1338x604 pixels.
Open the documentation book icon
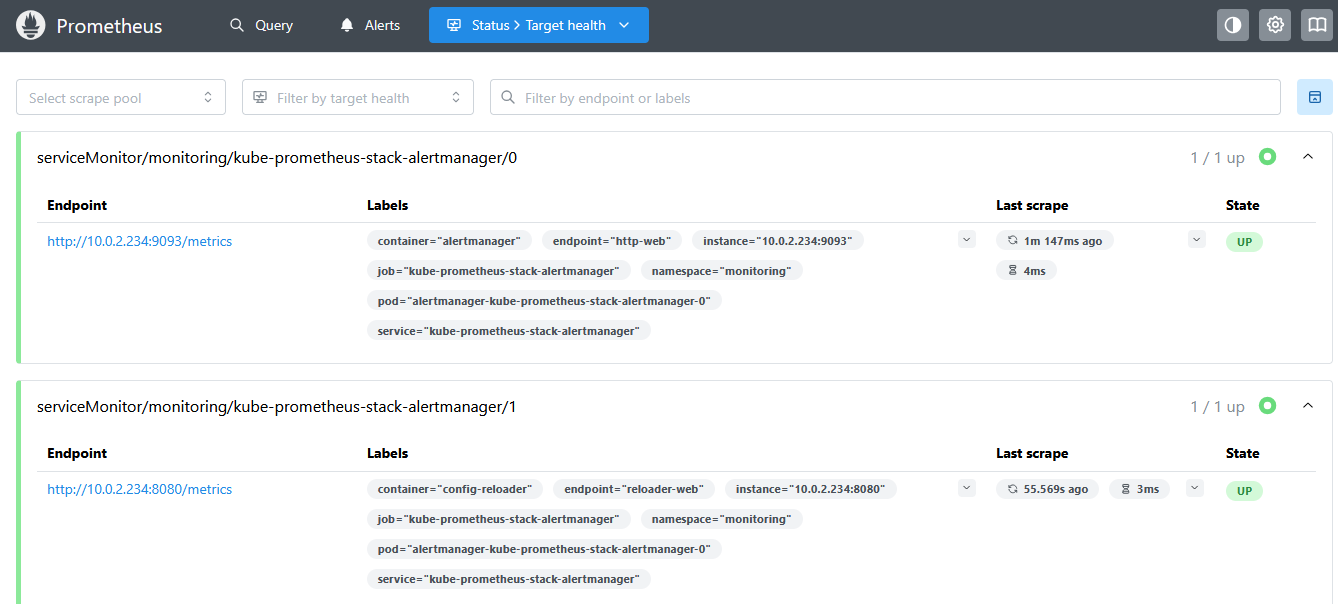tap(1317, 25)
